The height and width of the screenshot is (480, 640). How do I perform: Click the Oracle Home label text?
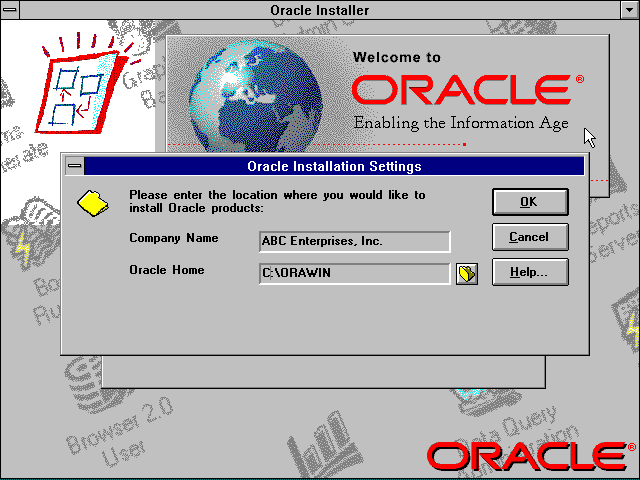click(166, 270)
